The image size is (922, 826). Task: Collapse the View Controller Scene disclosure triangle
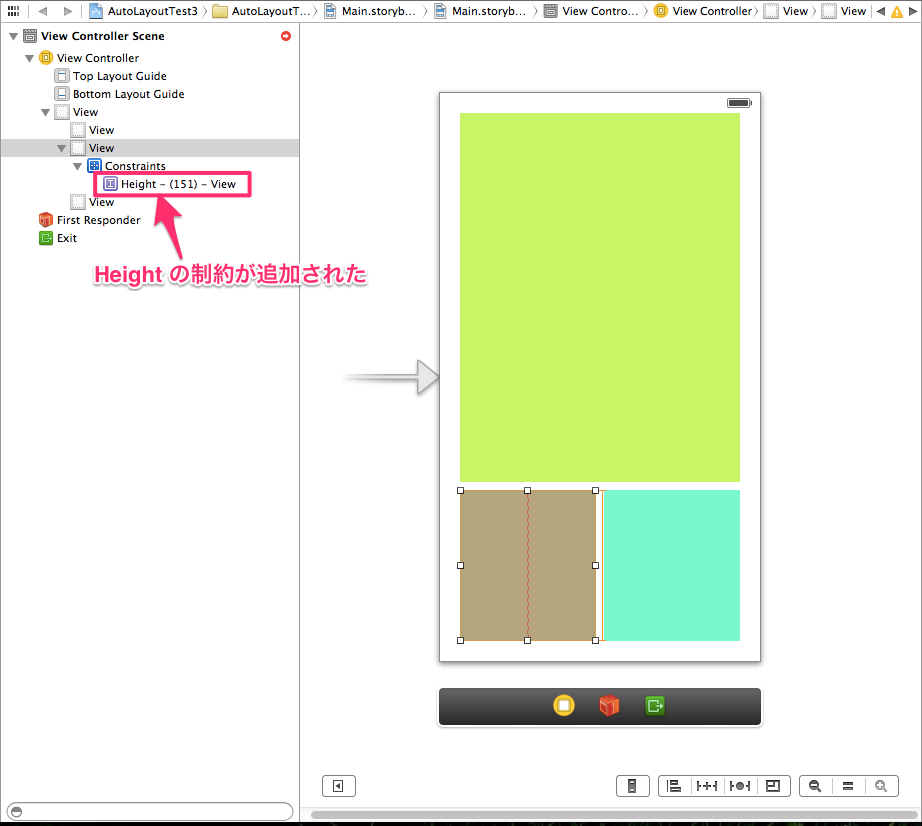point(14,35)
